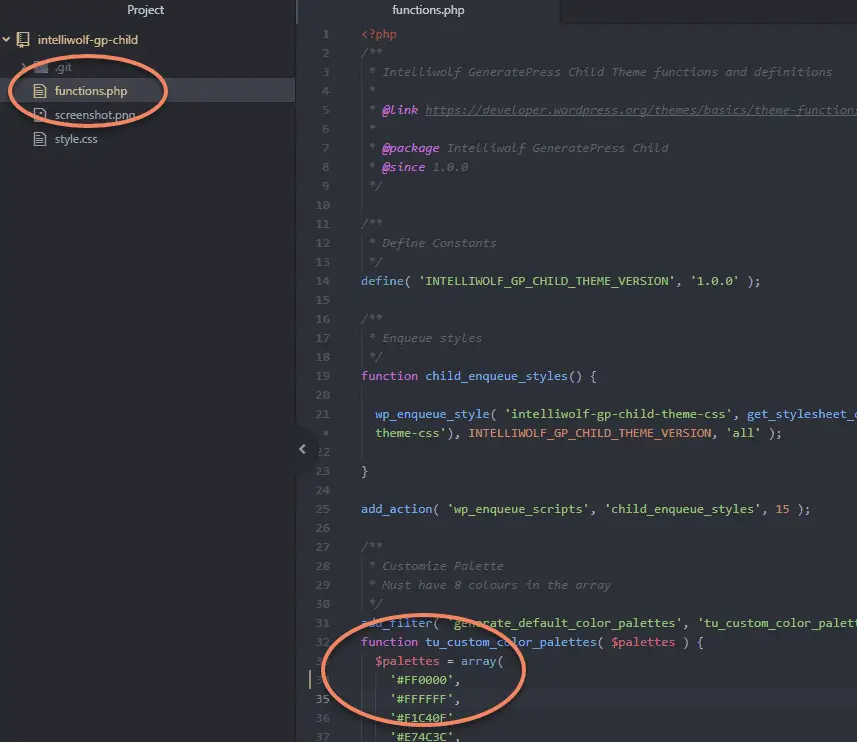Switch to the Project panel tab
The width and height of the screenshot is (857, 742).
[x=145, y=10]
